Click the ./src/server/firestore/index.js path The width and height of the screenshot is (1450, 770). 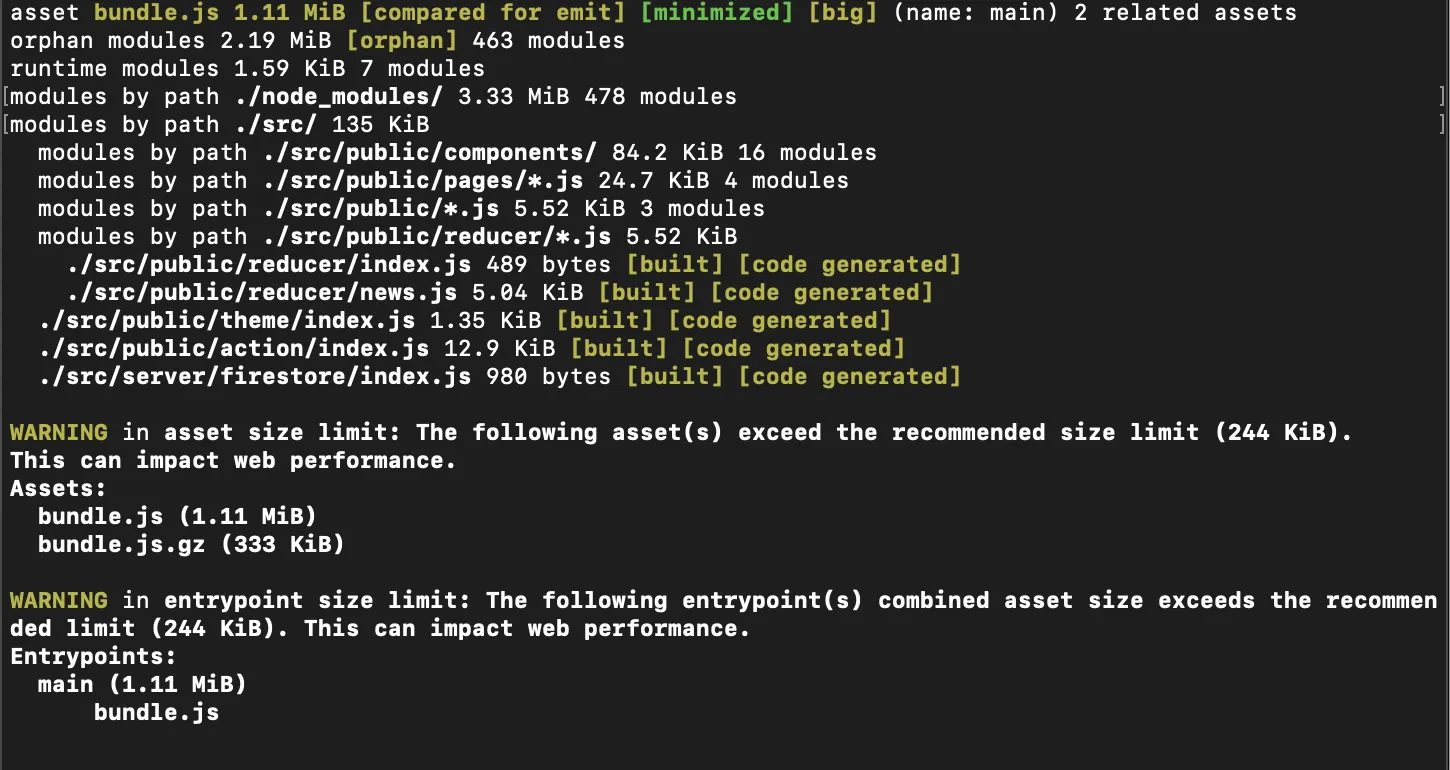(255, 377)
